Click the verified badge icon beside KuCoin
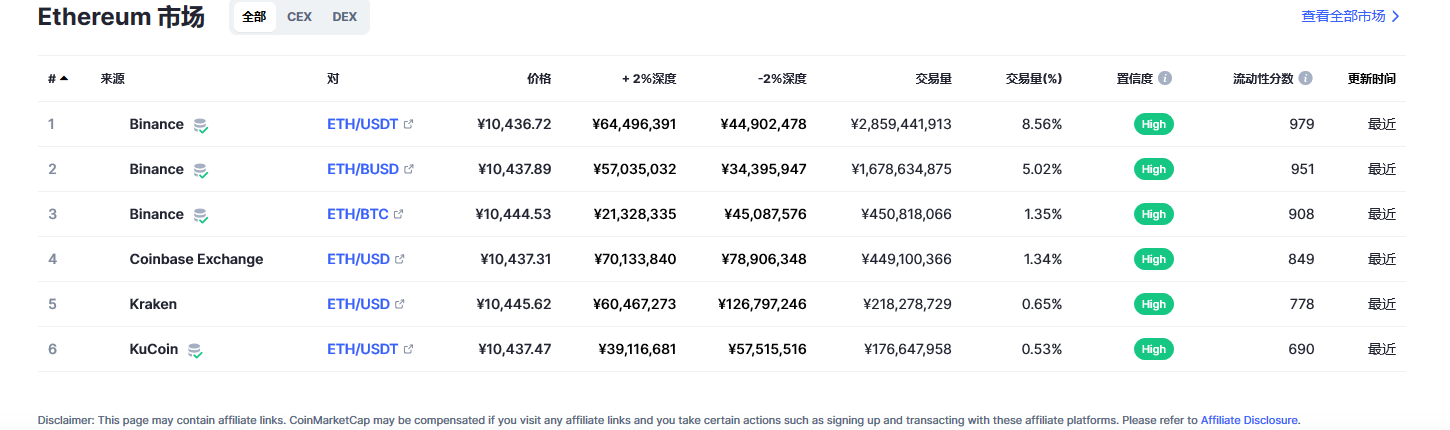This screenshot has height=430, width=1450. pyautogui.click(x=195, y=350)
